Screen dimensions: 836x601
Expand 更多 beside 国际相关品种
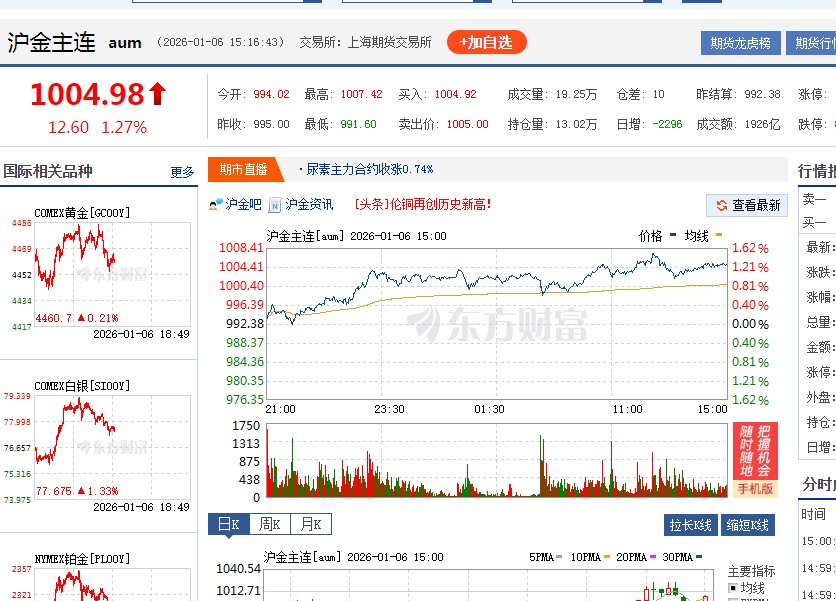180,171
